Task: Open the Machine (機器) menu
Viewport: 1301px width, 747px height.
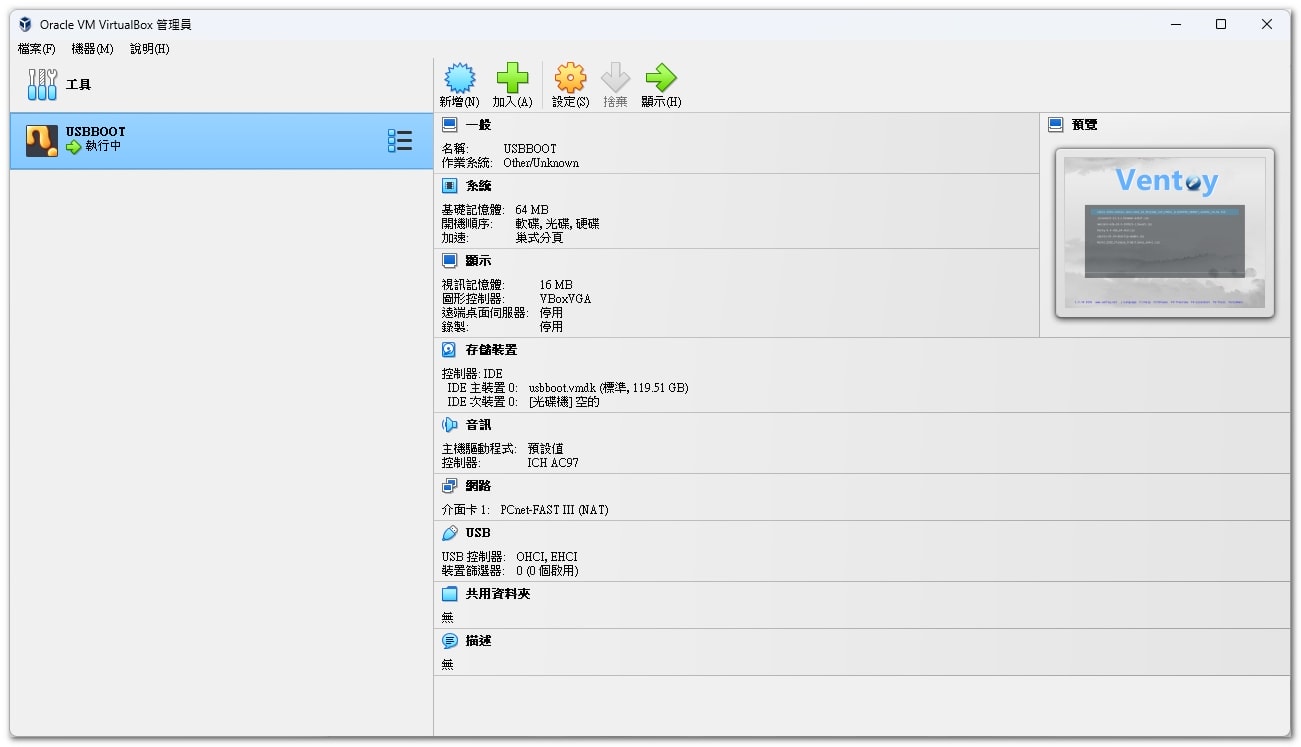Action: pos(92,49)
